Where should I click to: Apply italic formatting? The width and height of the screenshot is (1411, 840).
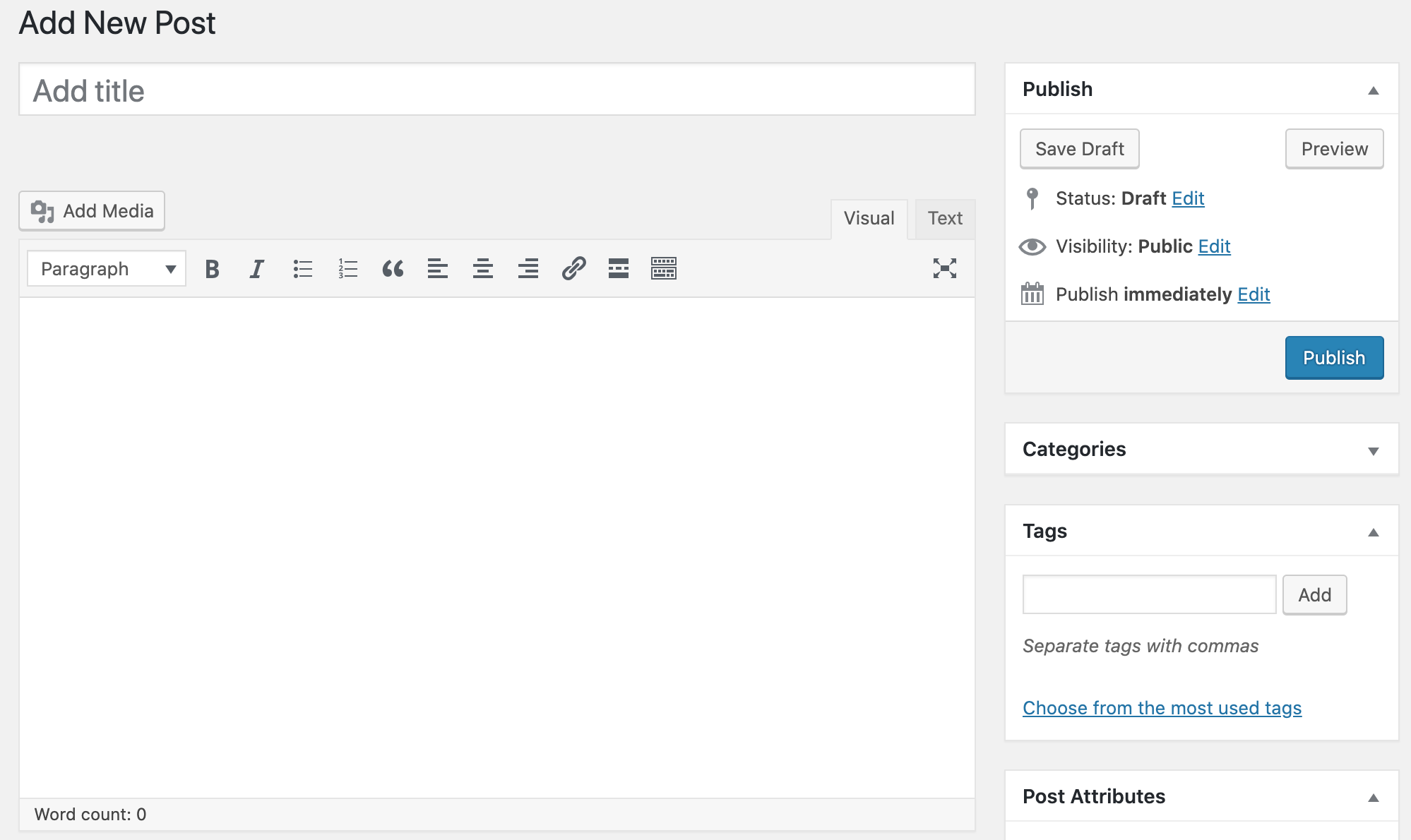(256, 269)
